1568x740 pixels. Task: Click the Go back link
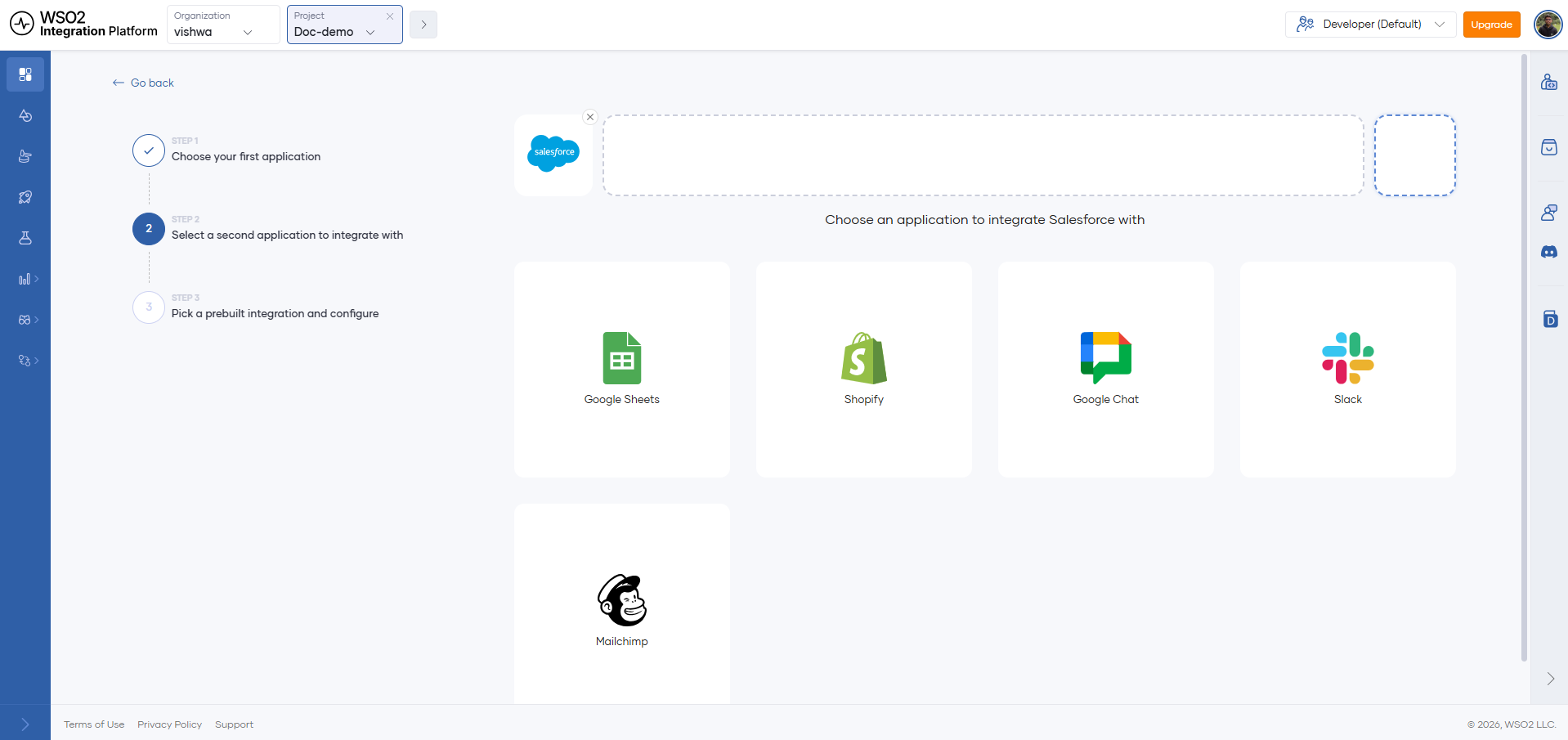coord(143,83)
